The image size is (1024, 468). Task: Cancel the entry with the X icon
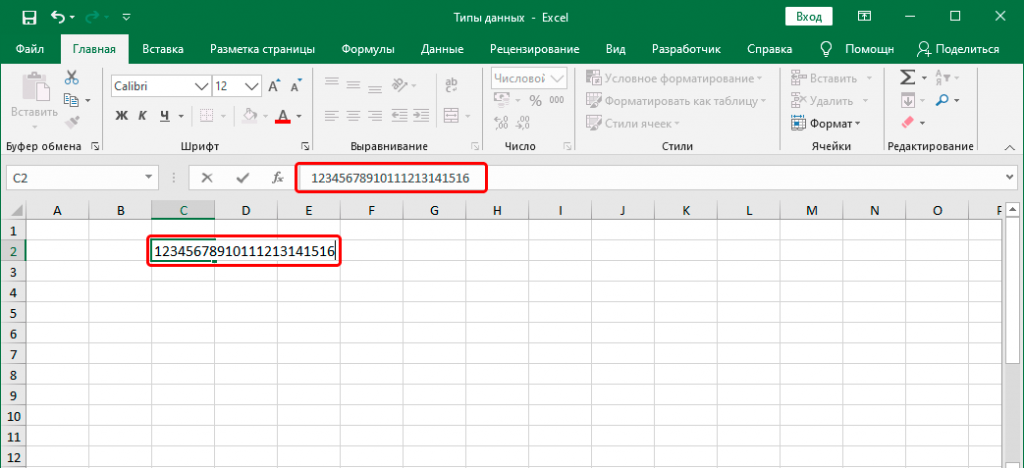tap(207, 178)
